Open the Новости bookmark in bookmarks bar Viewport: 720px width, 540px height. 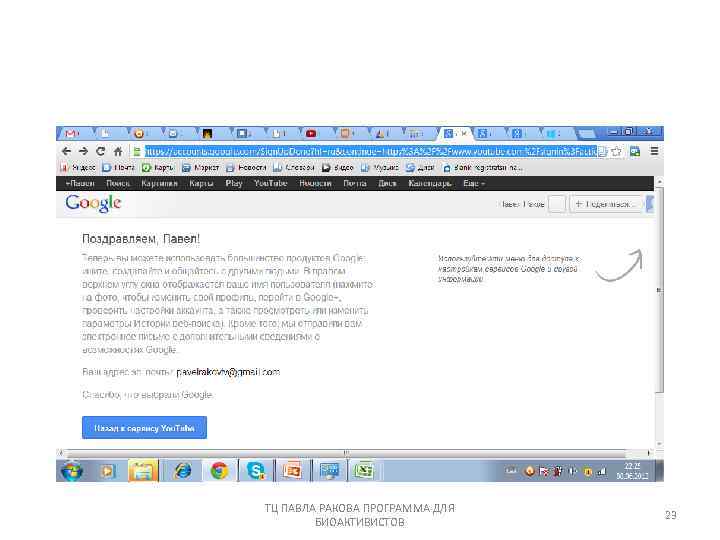(246, 168)
